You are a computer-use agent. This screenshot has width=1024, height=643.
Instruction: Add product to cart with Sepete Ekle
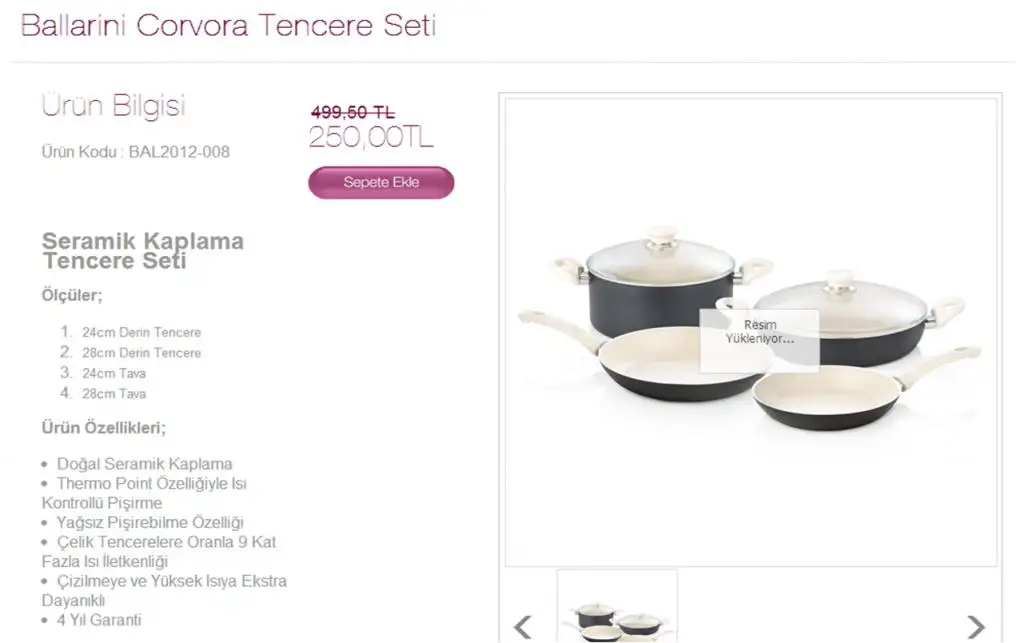(381, 183)
